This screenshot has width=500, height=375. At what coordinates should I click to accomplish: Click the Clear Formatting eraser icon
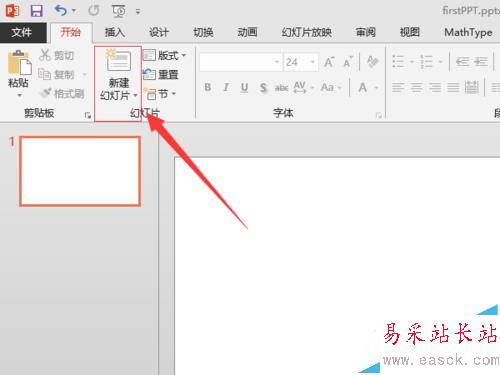372,62
